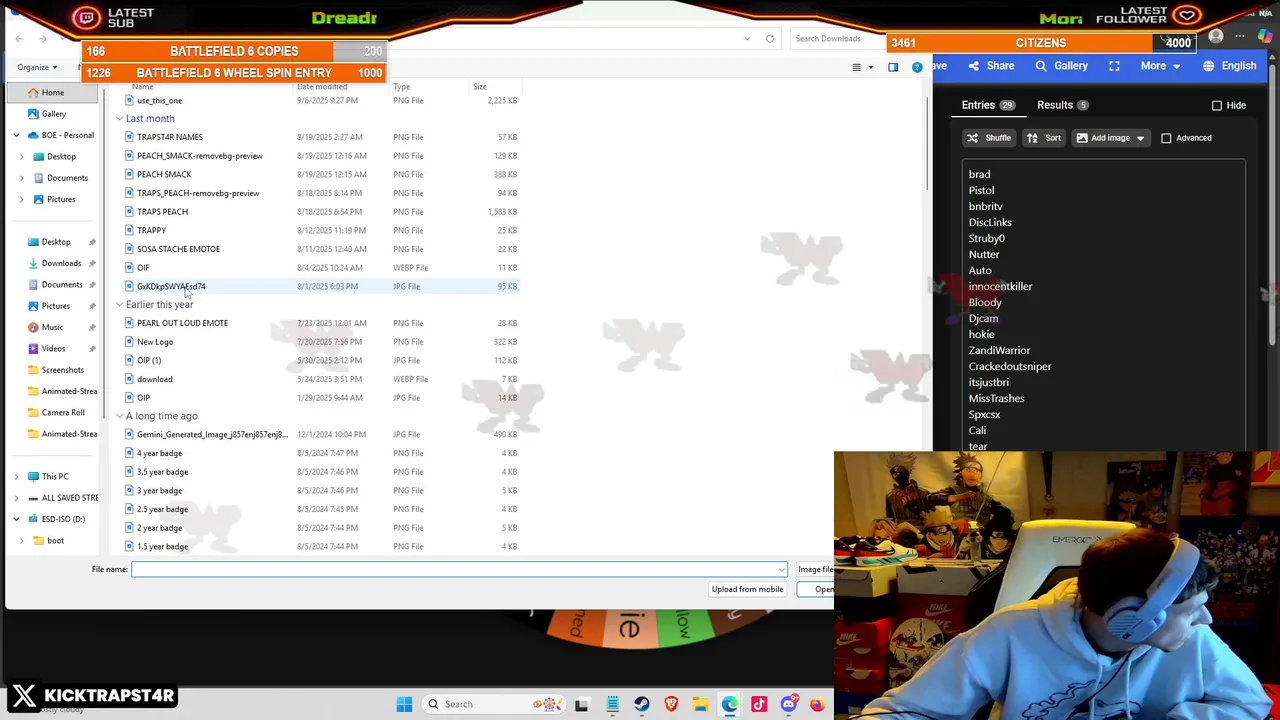Go back in the file dialog
Image resolution: width=1280 pixels, height=720 pixels.
click(19, 38)
